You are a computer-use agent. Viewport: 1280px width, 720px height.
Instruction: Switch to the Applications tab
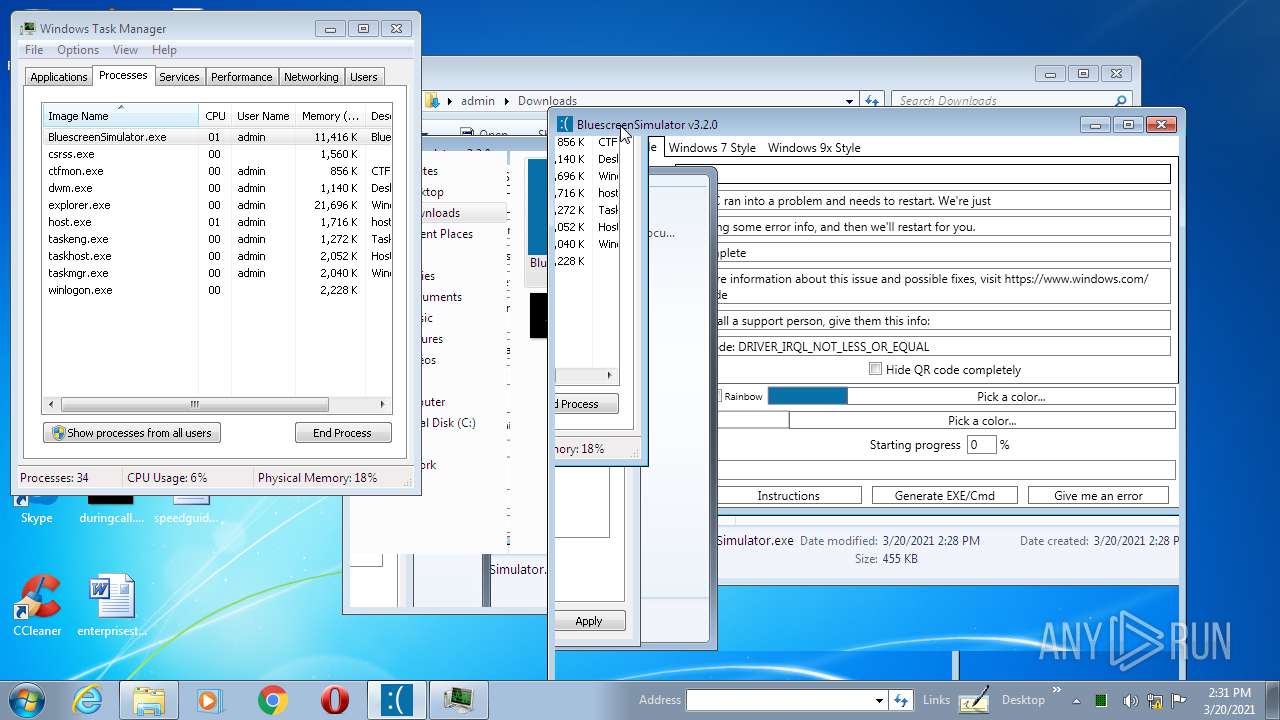[59, 77]
